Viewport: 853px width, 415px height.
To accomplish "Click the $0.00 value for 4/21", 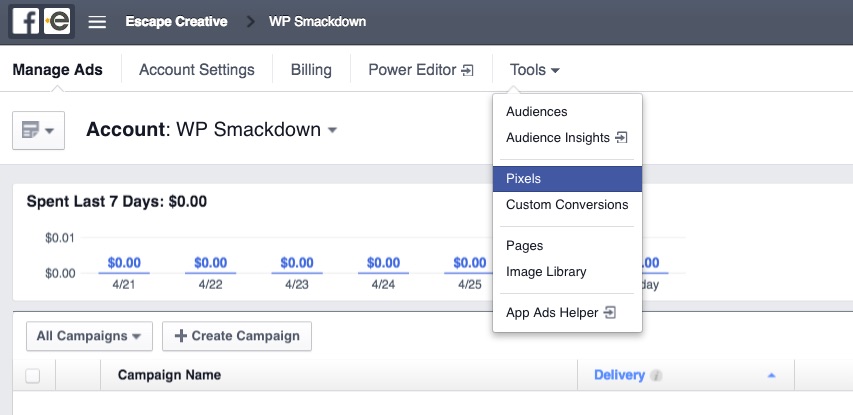I will [124, 263].
